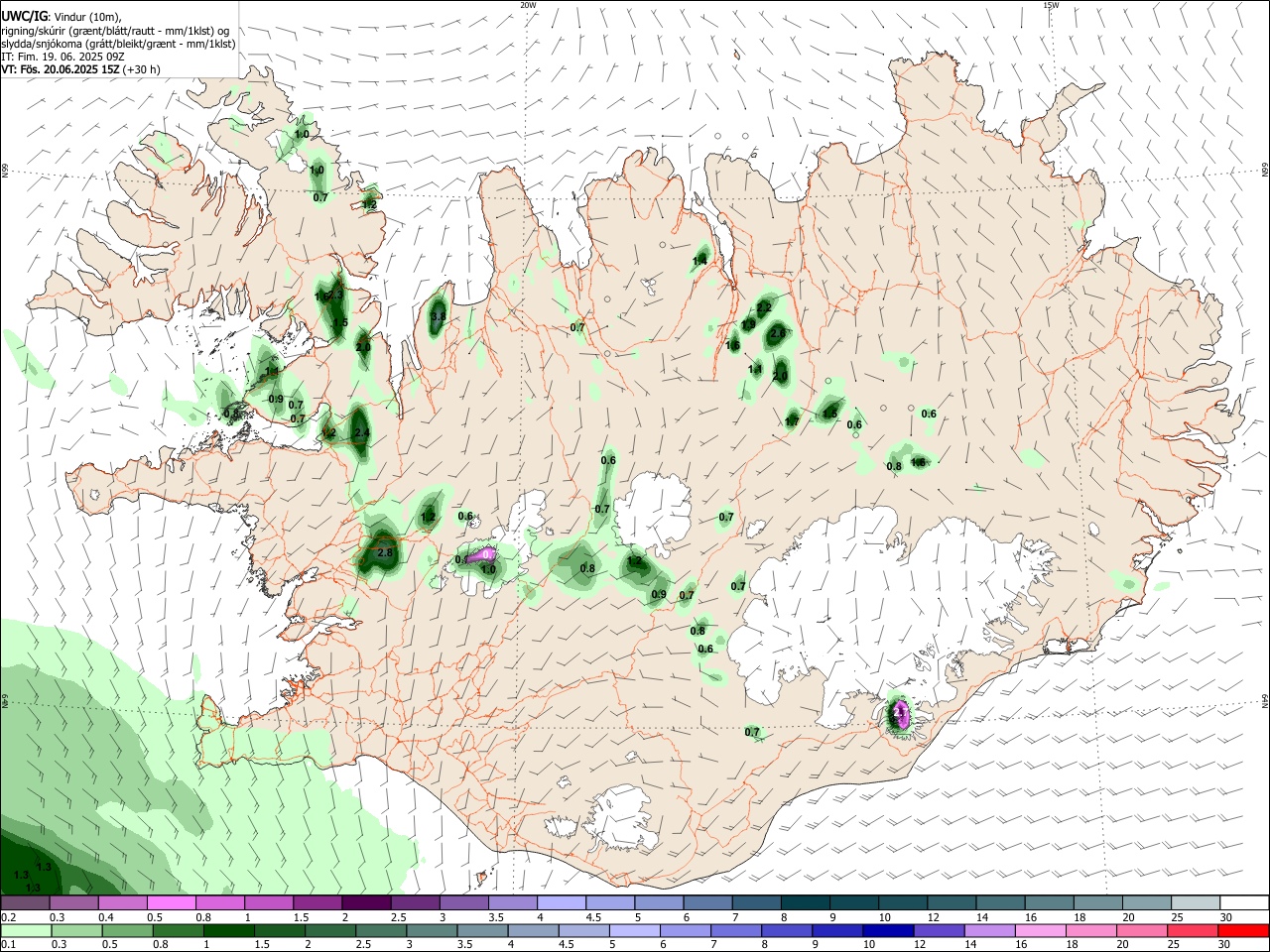Screen dimensions: 1270x952
Task: Click the 0.4 label in the upper legend
Action: tap(105, 917)
